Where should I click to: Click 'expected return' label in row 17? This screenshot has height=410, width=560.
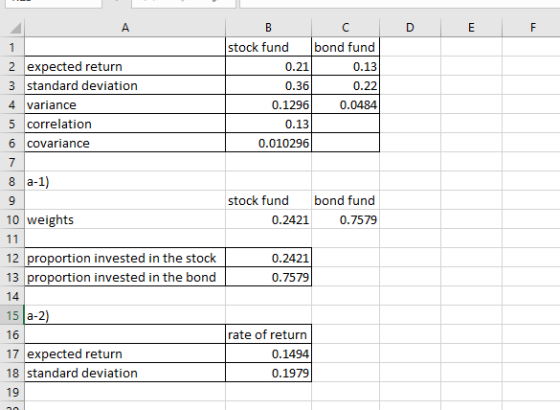(125, 354)
